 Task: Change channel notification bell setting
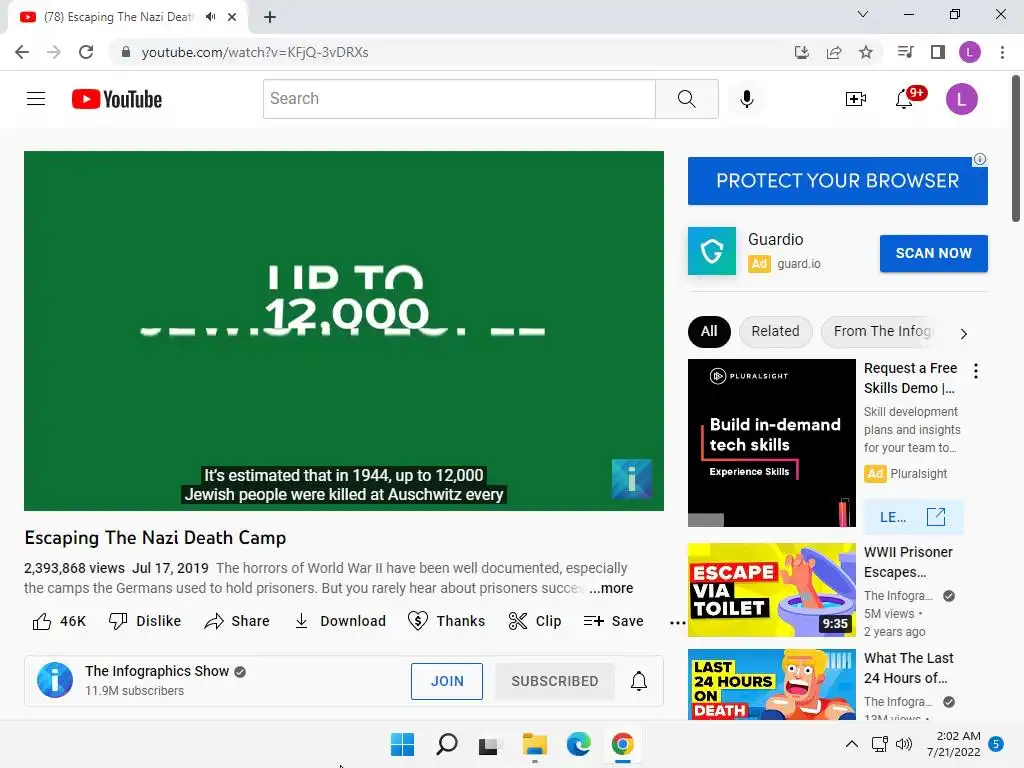point(639,681)
